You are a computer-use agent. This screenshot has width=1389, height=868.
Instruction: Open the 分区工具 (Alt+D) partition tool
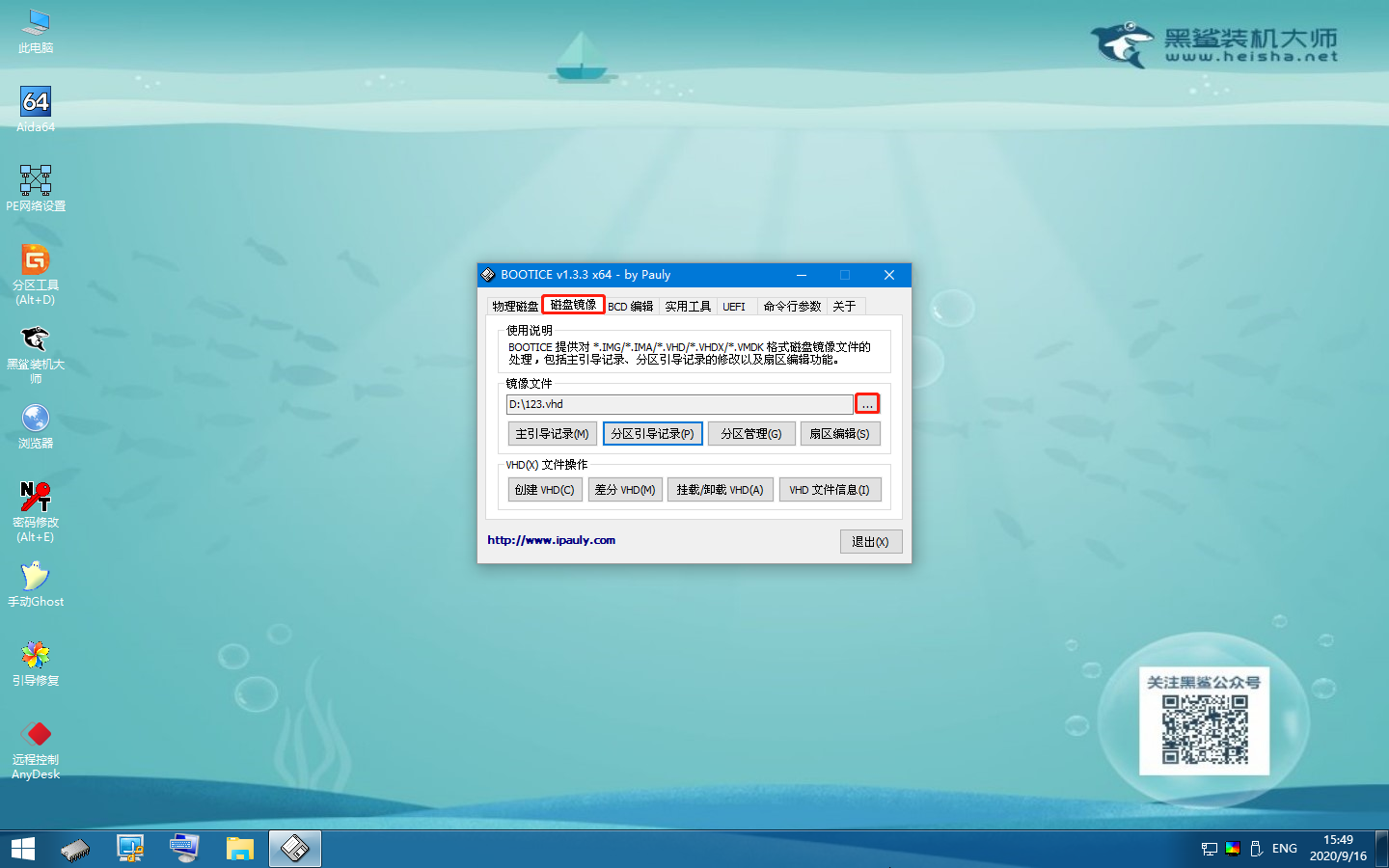click(35, 262)
